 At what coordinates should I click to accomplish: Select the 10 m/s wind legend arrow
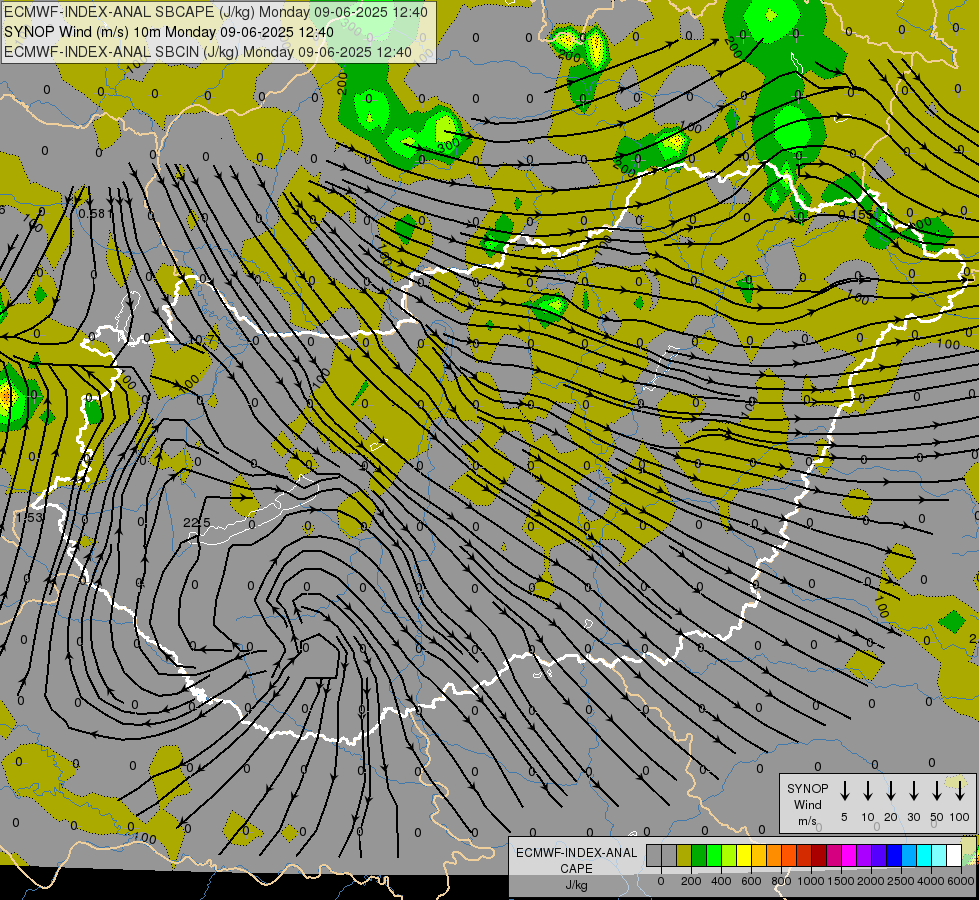[867, 790]
